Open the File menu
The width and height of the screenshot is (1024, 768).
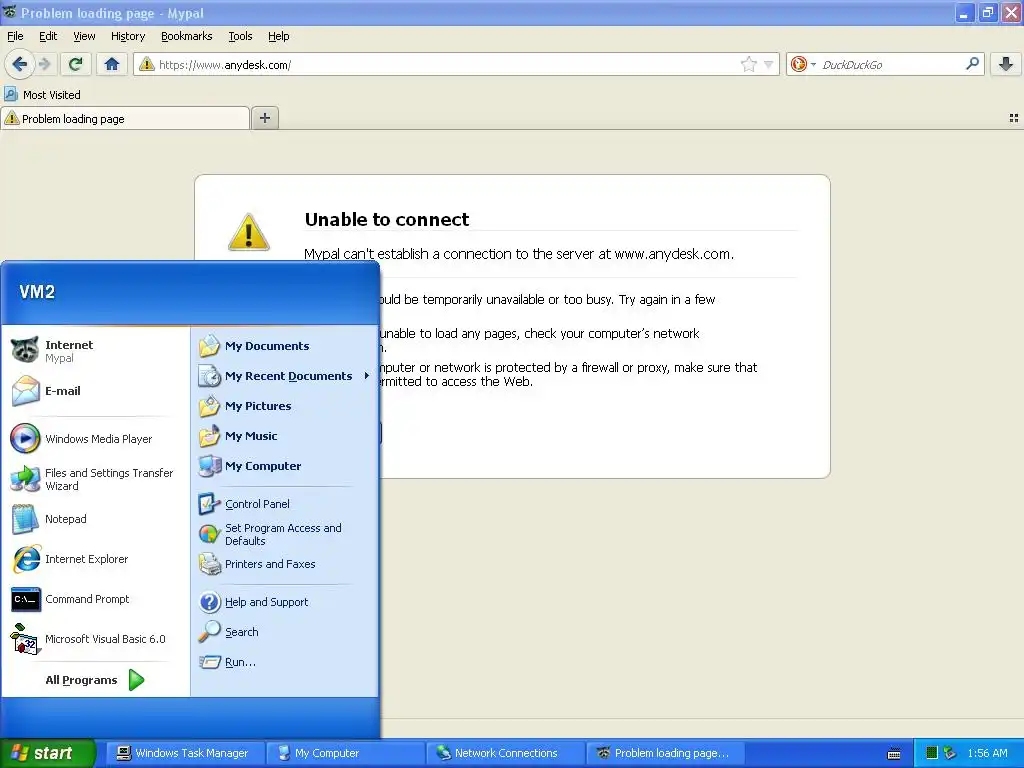pos(15,36)
